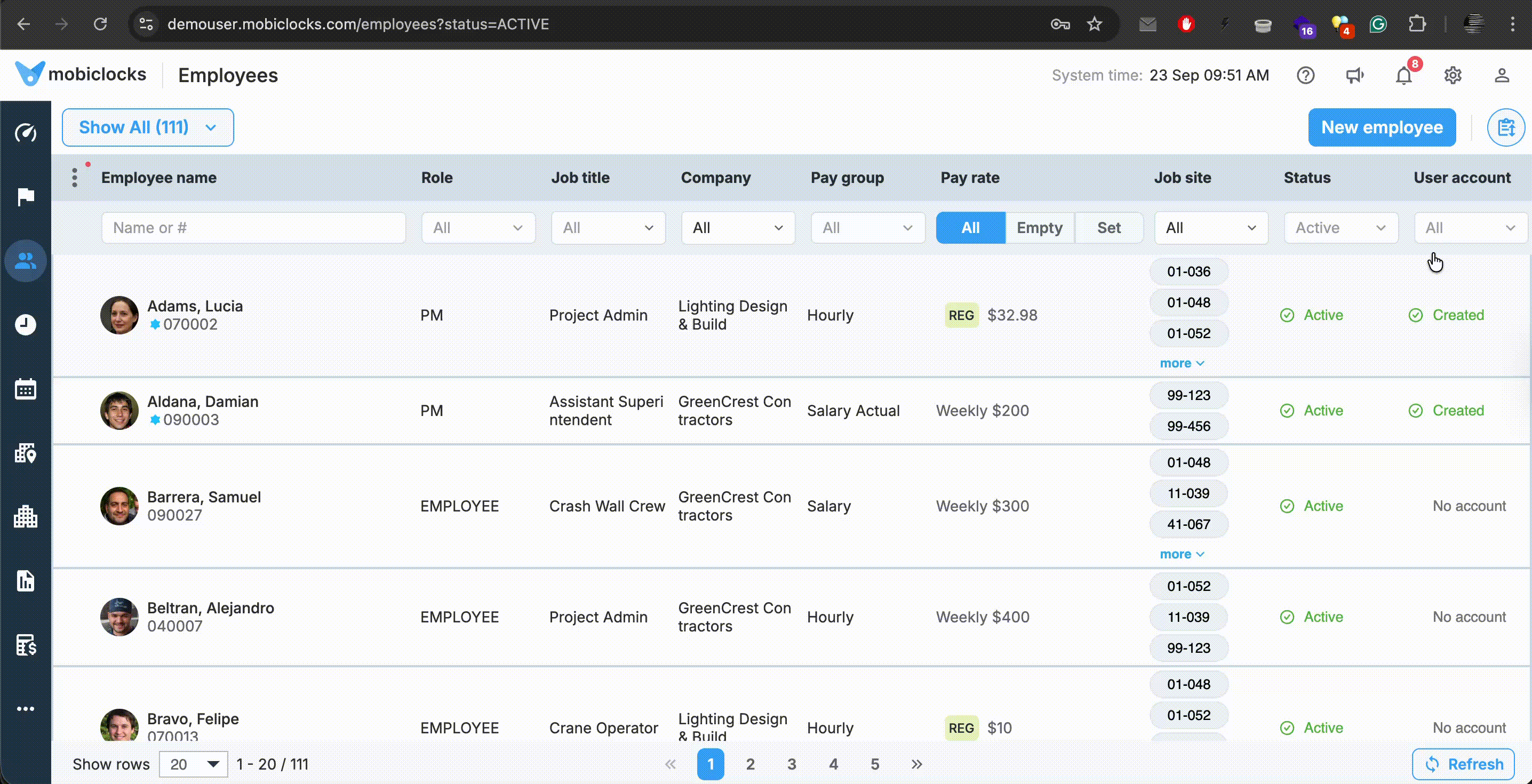Click the Name or # search field

pos(253,228)
